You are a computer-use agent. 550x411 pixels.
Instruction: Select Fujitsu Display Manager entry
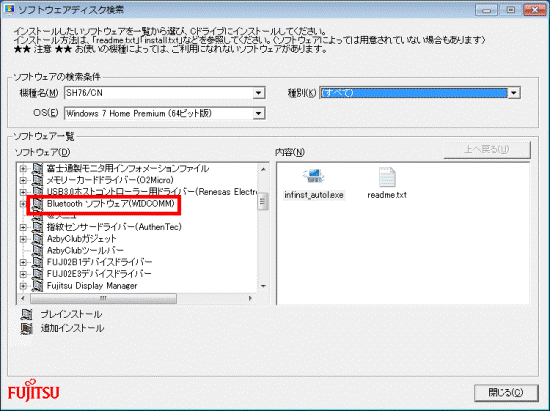pyautogui.click(x=92, y=285)
